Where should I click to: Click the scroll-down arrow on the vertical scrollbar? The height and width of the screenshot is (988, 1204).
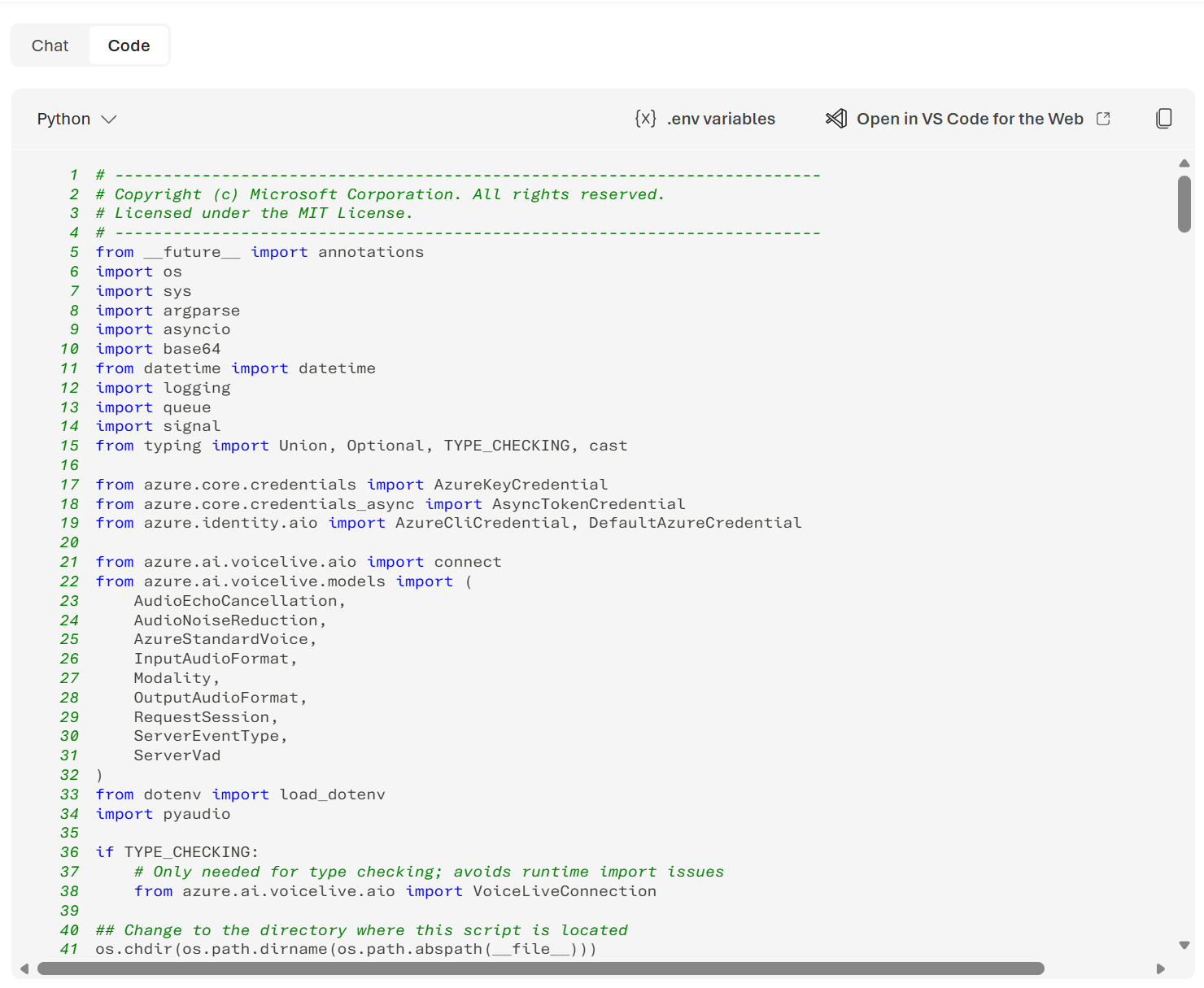pyautogui.click(x=1184, y=945)
